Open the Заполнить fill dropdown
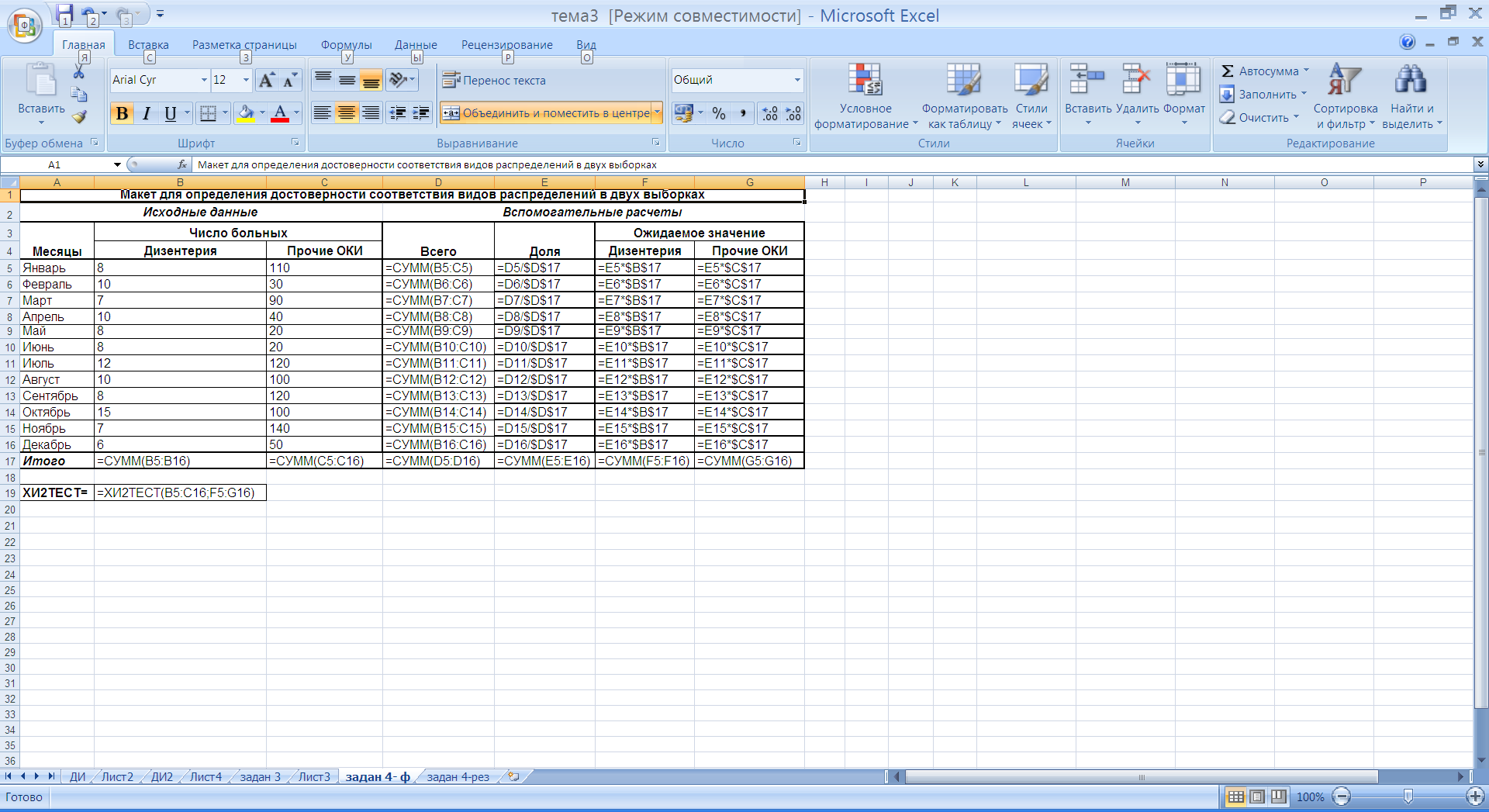Image resolution: width=1489 pixels, height=812 pixels. click(1263, 95)
